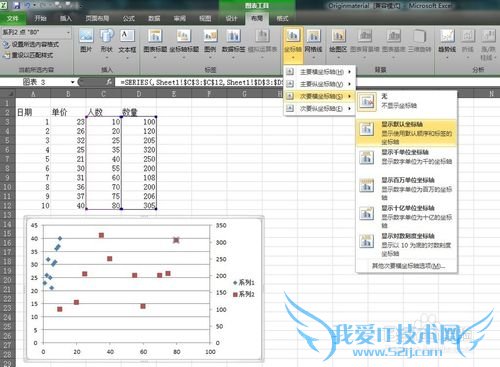
Task: Insert a text box with 文本框
Action: tap(127, 43)
